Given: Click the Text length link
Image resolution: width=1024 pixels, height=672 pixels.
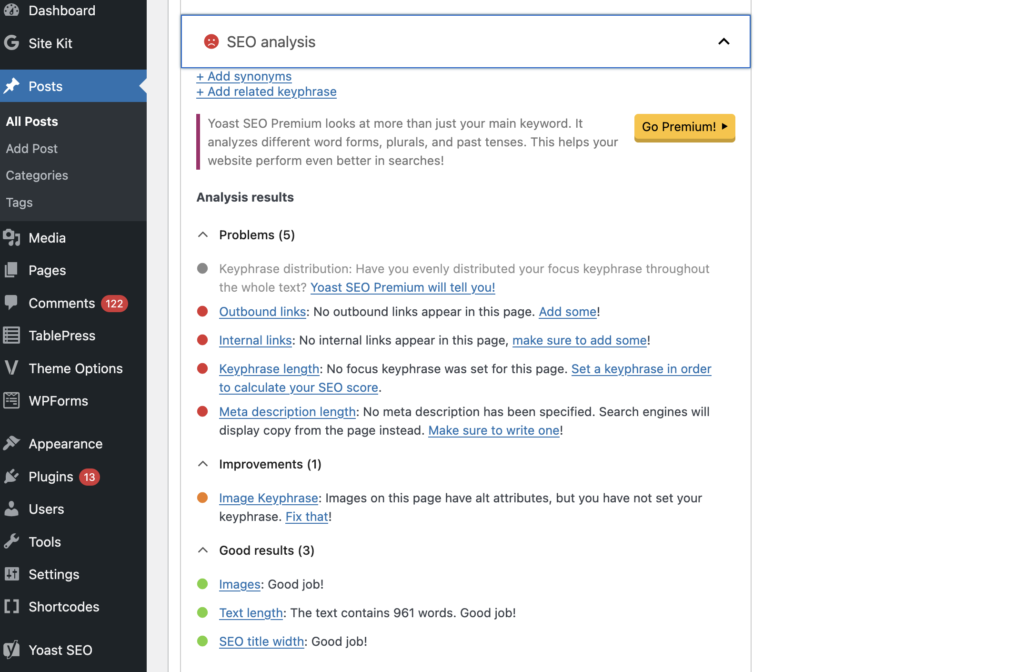Looking at the screenshot, I should [250, 613].
